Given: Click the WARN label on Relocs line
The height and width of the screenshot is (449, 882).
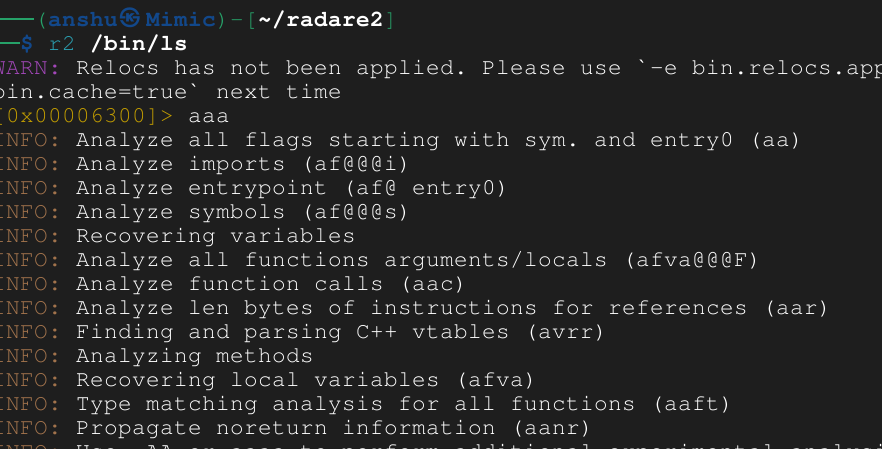Looking at the screenshot, I should coord(28,68).
